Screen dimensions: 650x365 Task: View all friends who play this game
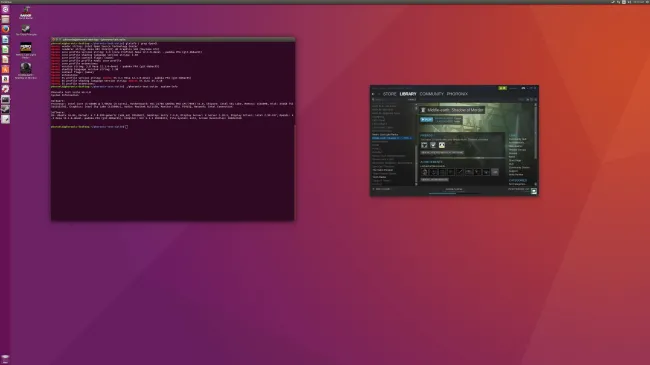pyautogui.click(x=442, y=153)
